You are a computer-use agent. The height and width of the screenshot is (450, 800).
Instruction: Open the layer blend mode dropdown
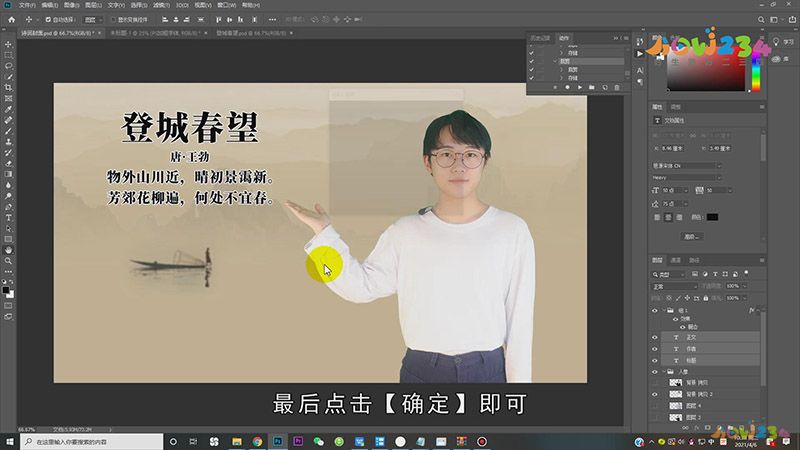point(674,287)
